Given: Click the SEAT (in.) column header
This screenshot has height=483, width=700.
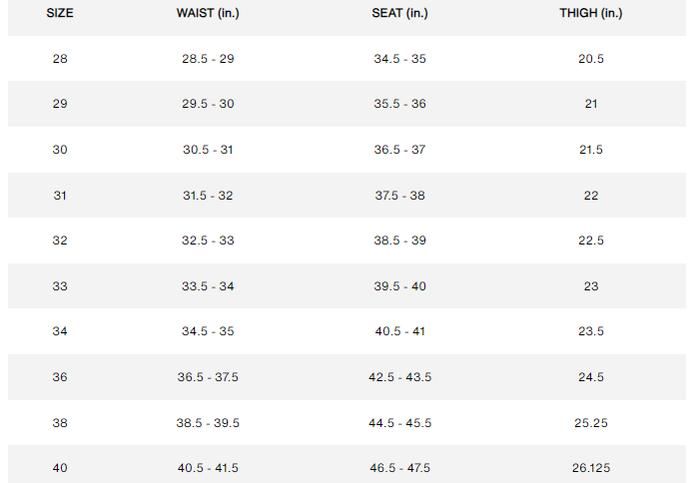Looking at the screenshot, I should coord(400,13).
